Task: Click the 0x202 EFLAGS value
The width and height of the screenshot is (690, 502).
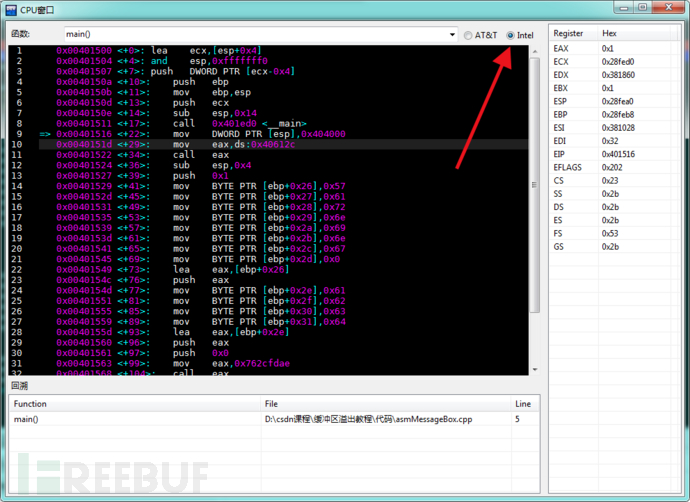Action: [610, 167]
